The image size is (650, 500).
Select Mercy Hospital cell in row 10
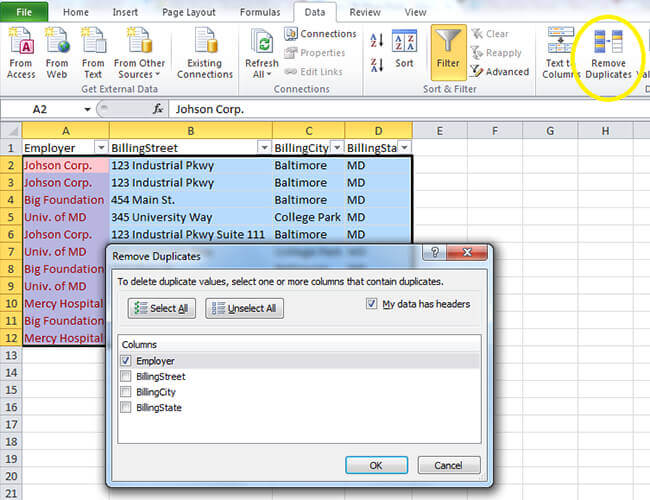pos(65,303)
